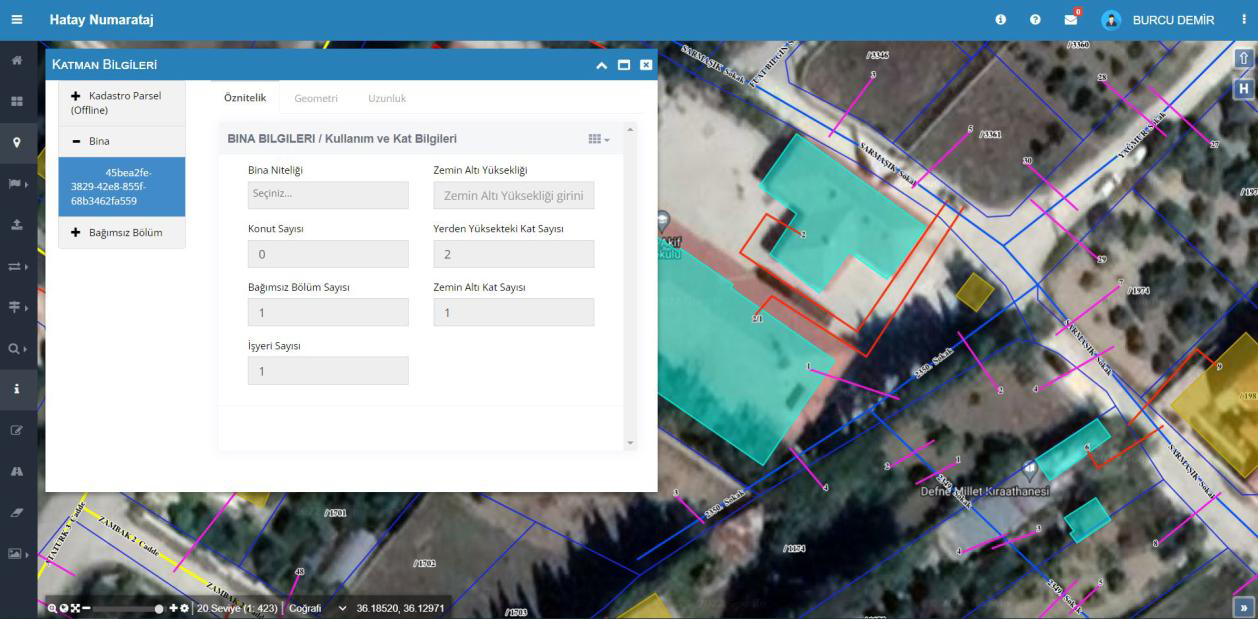
Task: Click the binoculars icon in the sidebar
Action: click(x=16, y=471)
